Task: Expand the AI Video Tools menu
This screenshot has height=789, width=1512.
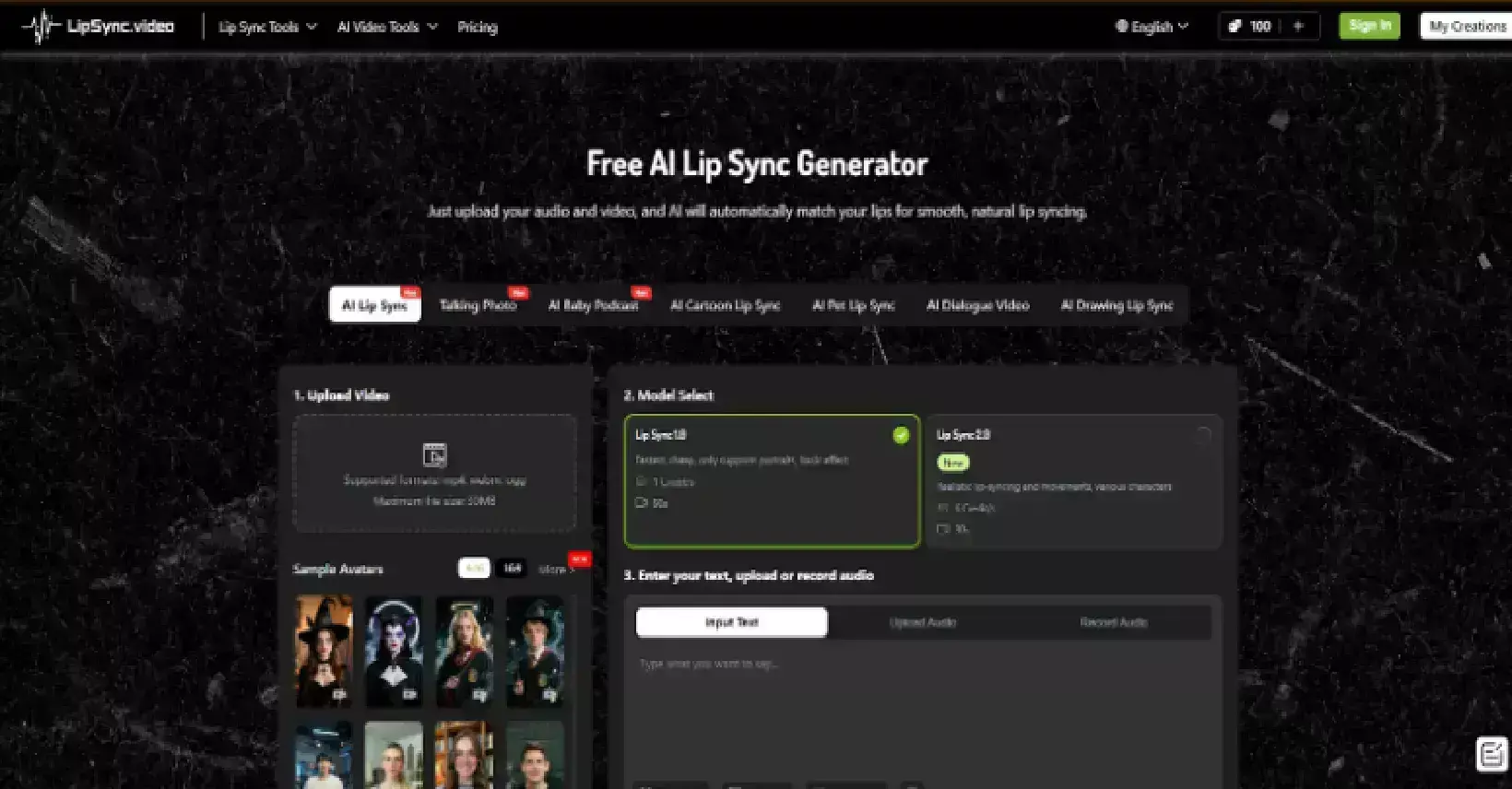Action: [x=387, y=27]
